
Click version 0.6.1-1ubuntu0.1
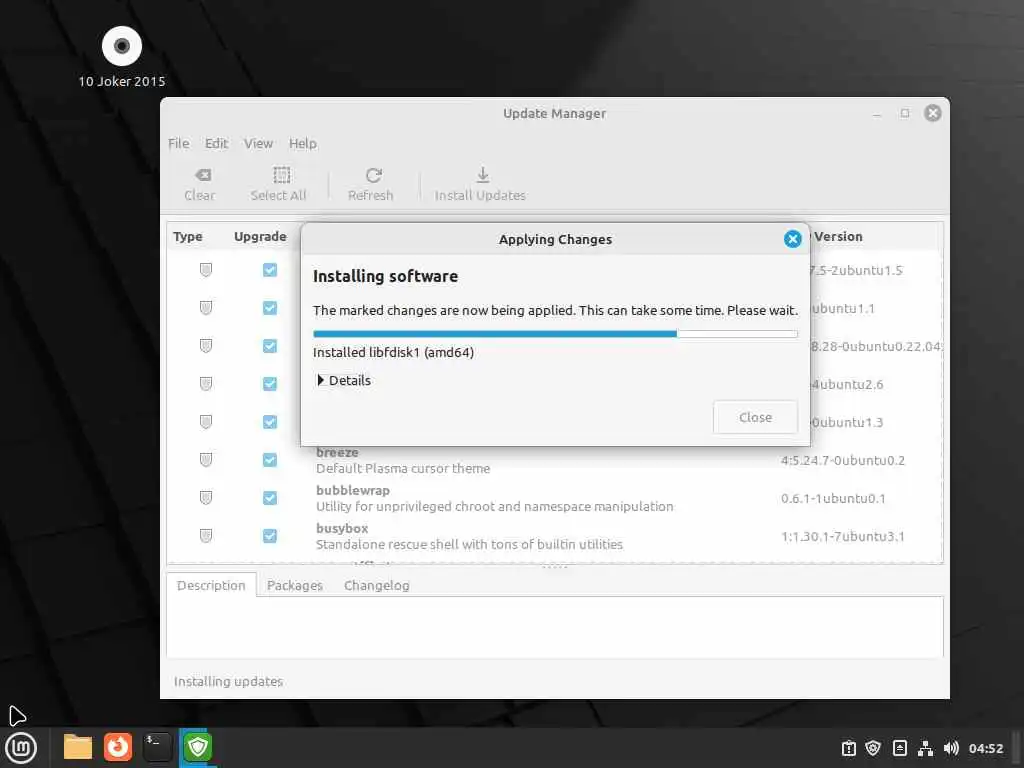pyautogui.click(x=833, y=498)
